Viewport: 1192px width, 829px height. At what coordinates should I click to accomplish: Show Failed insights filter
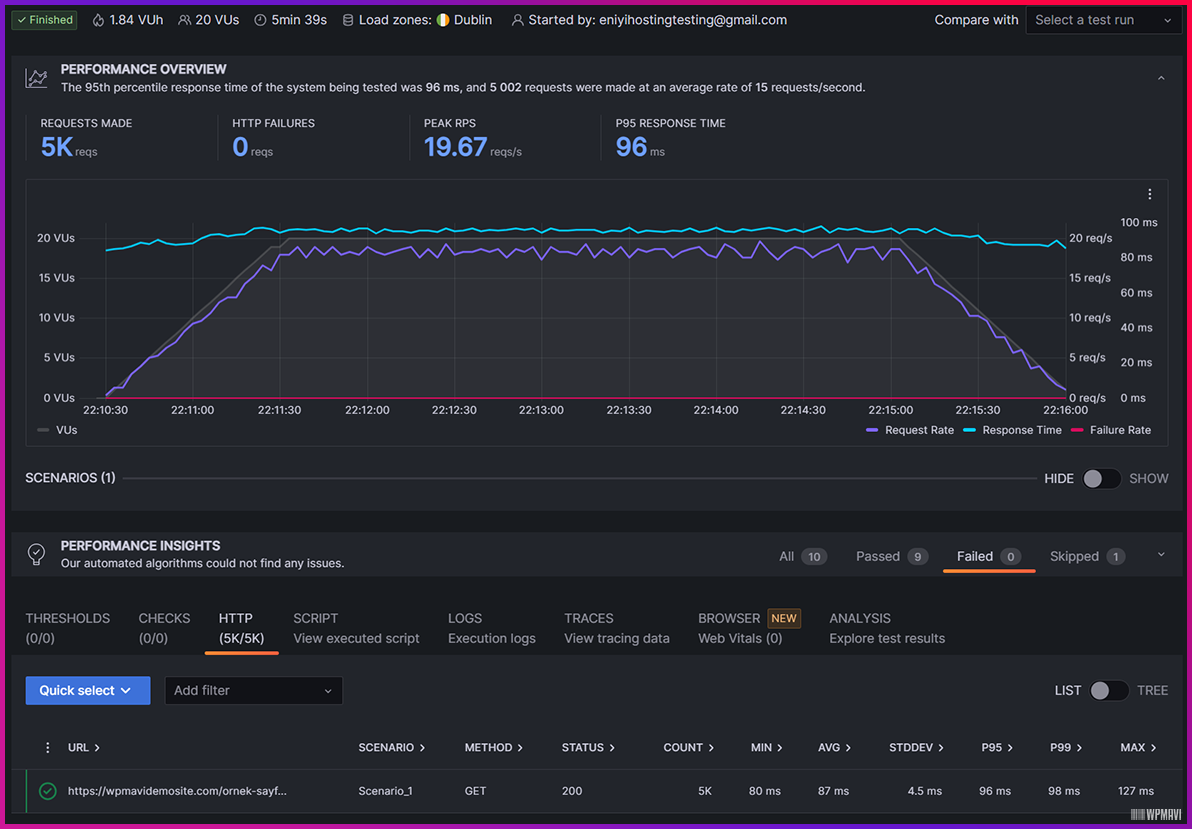click(988, 557)
